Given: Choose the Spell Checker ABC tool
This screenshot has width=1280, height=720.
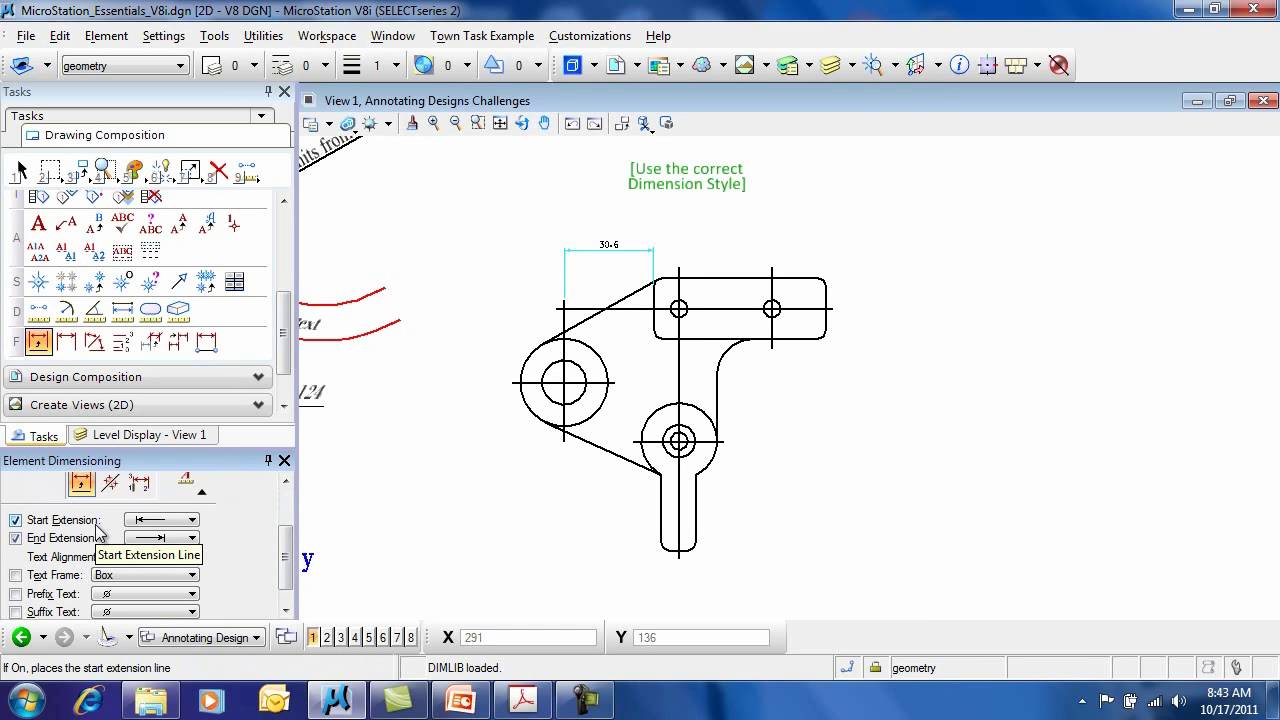Looking at the screenshot, I should coord(122,223).
